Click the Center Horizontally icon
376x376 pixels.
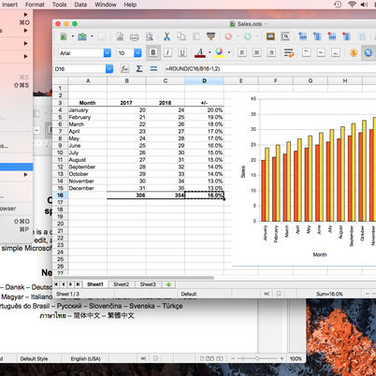point(257,53)
